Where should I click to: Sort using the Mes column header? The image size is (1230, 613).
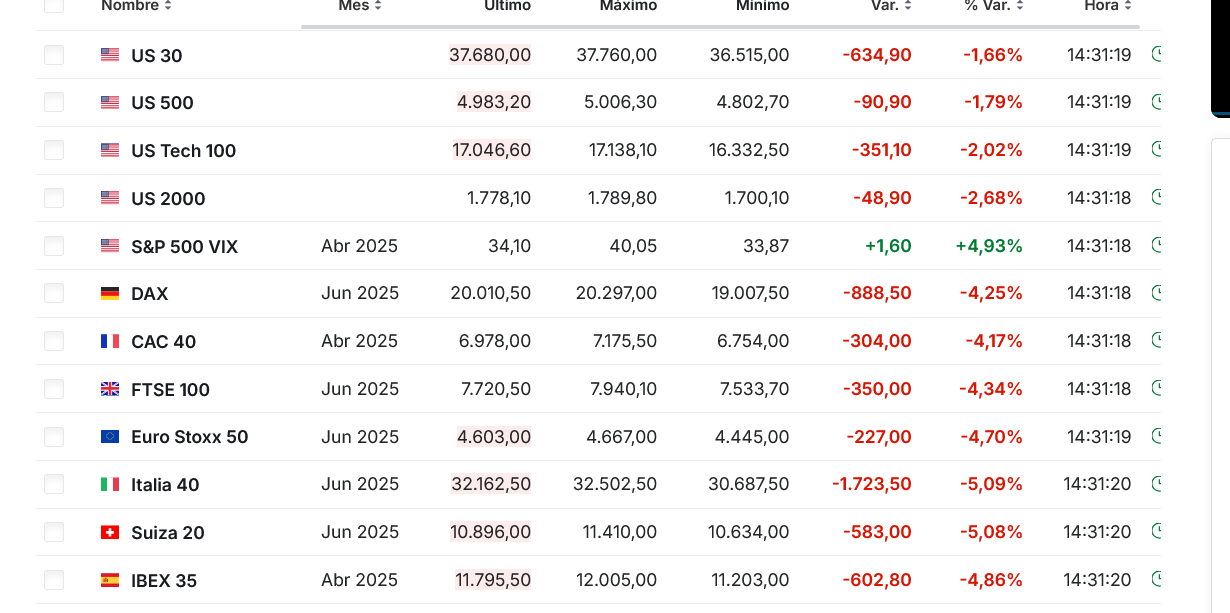[361, 5]
